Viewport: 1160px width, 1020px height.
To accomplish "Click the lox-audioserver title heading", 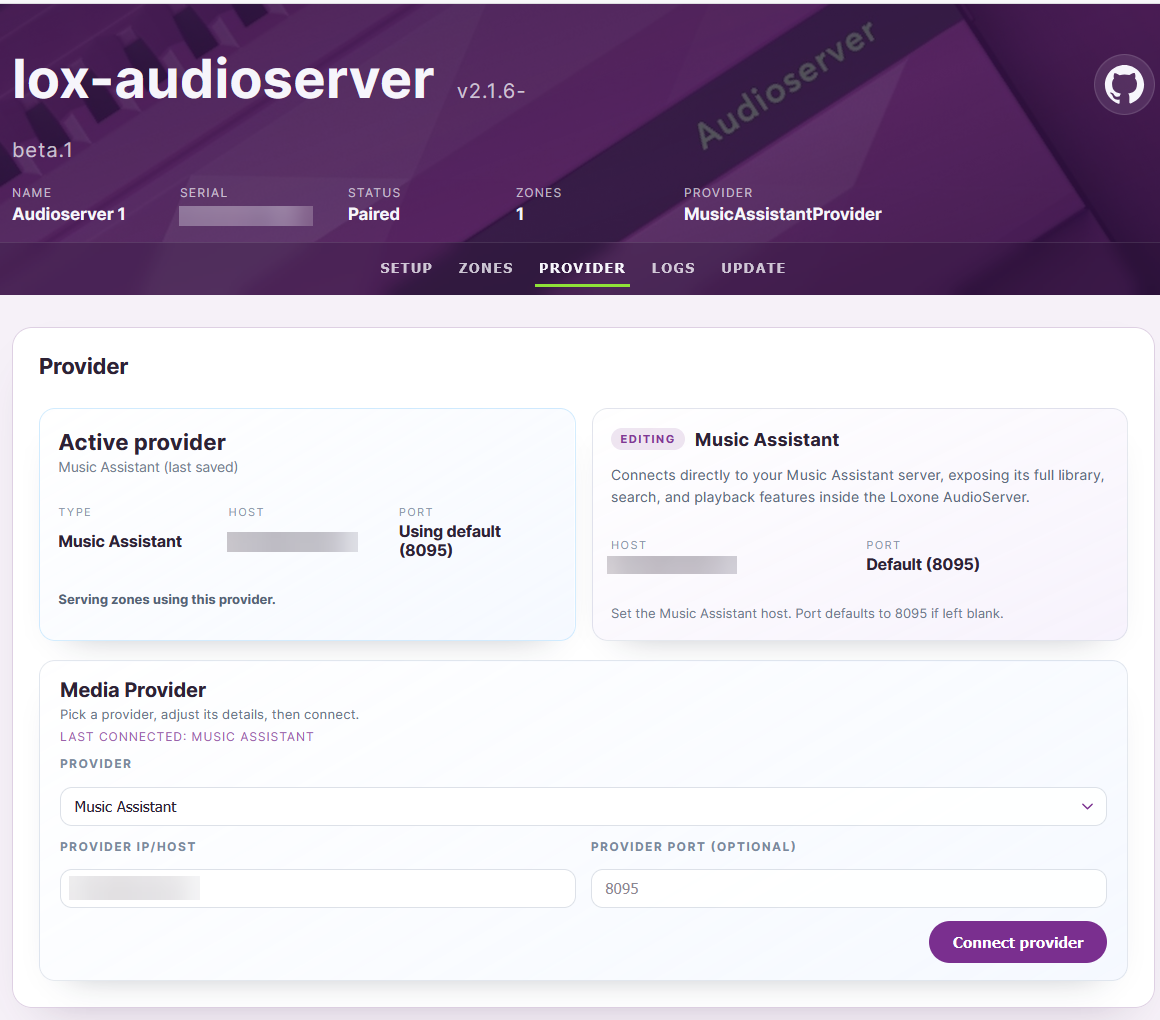I will (x=223, y=80).
